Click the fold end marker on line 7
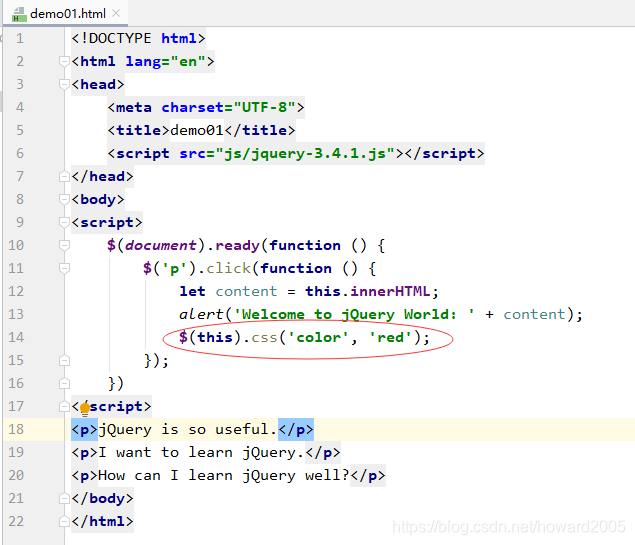This screenshot has height=545, width=635. tap(64, 177)
